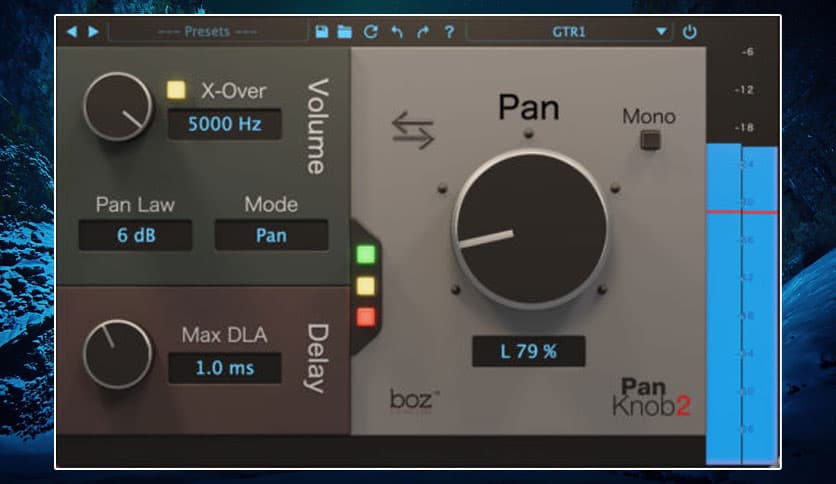Image resolution: width=836 pixels, height=484 pixels.
Task: Toggle the yellow X-Over enable button
Action: pyautogui.click(x=176, y=90)
